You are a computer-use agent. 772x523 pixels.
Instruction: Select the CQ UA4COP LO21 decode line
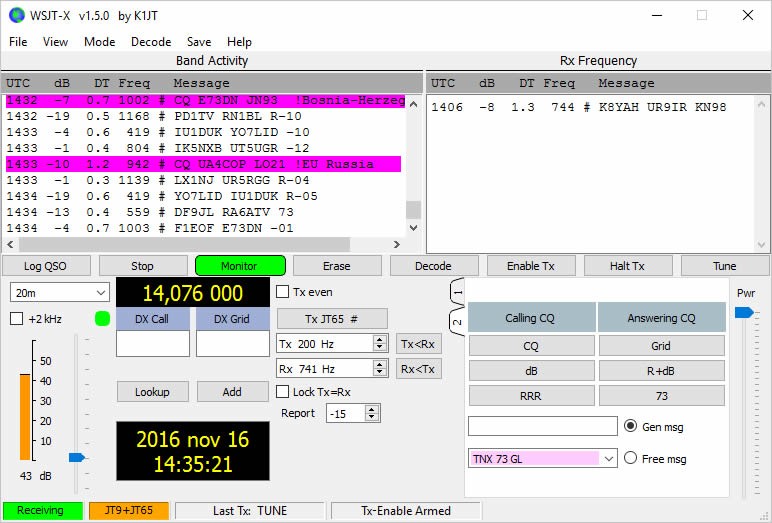pyautogui.click(x=203, y=164)
